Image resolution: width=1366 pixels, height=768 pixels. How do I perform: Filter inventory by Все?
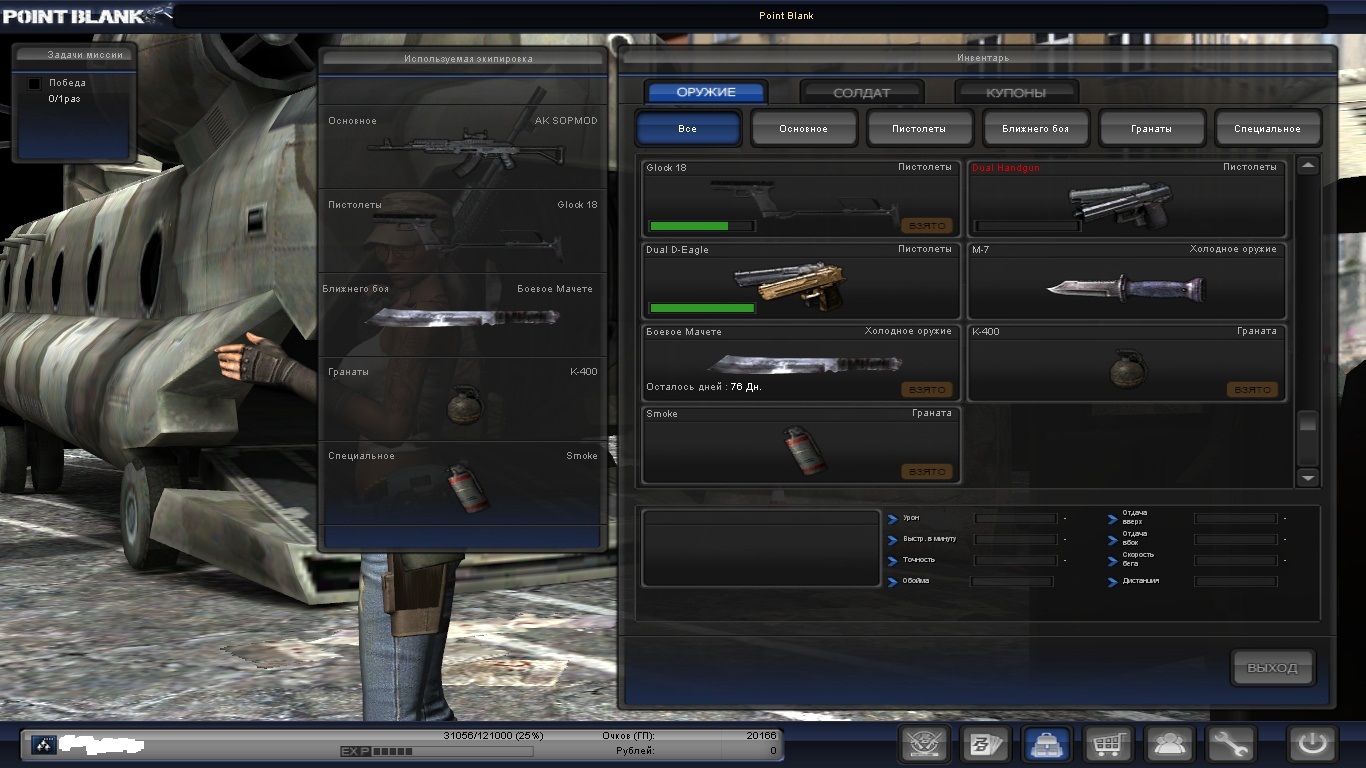(688, 129)
